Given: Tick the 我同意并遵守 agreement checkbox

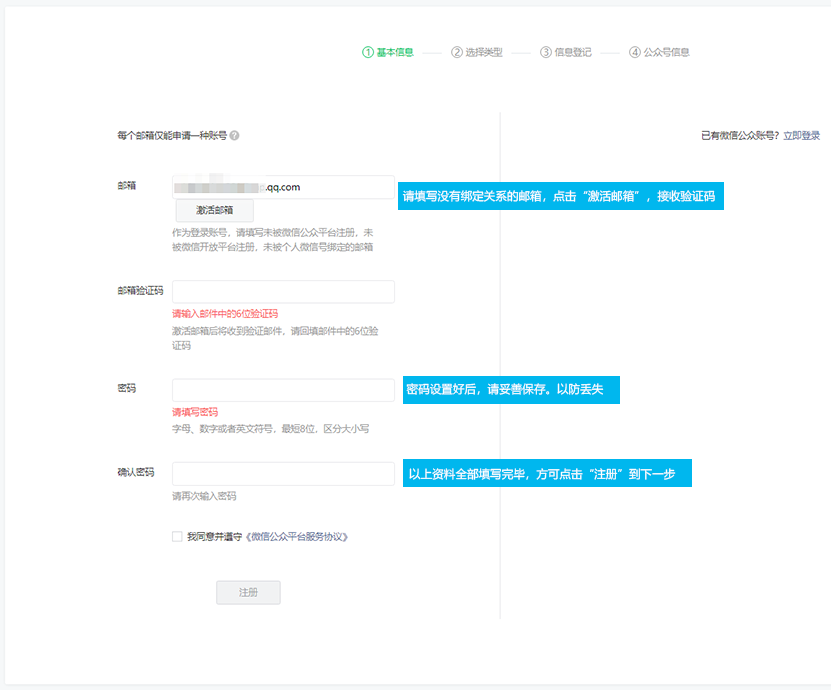Looking at the screenshot, I should (177, 537).
